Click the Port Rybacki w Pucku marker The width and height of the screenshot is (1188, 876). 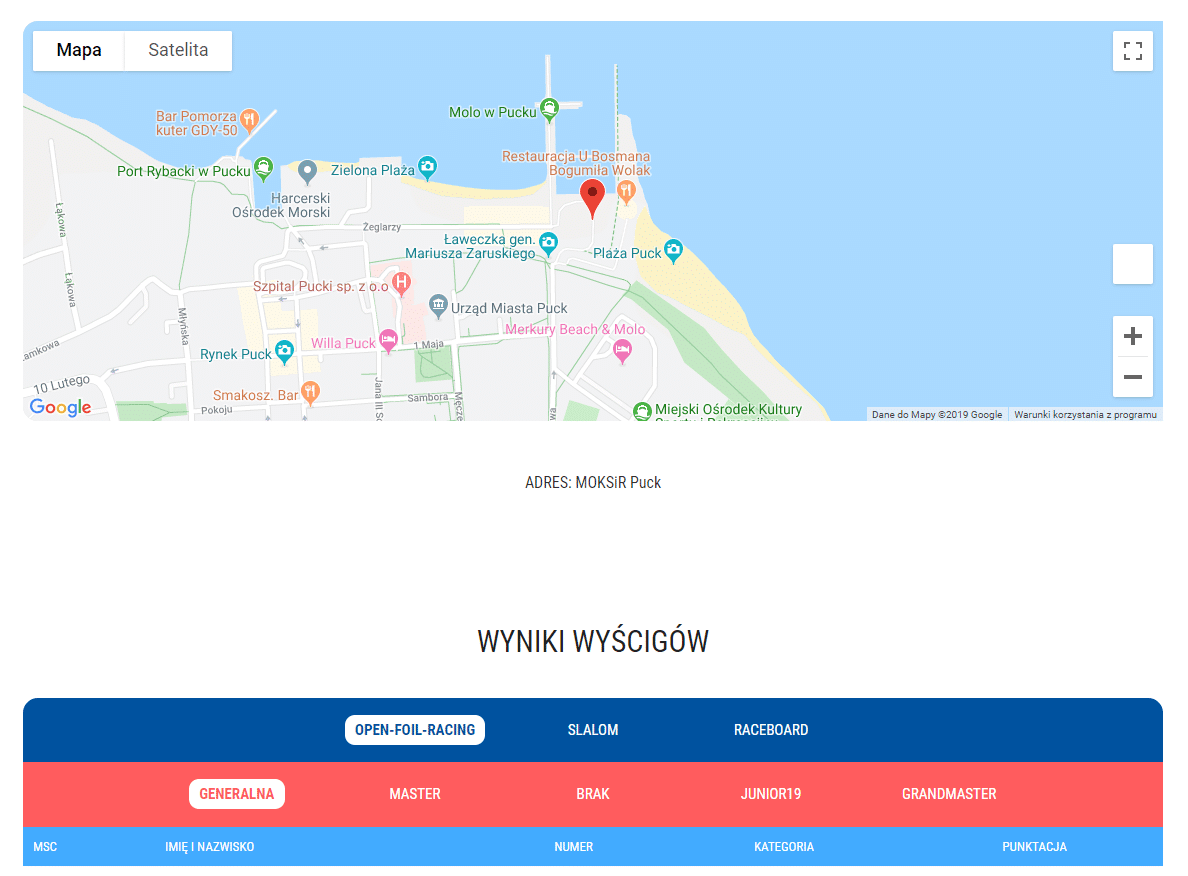[x=264, y=169]
